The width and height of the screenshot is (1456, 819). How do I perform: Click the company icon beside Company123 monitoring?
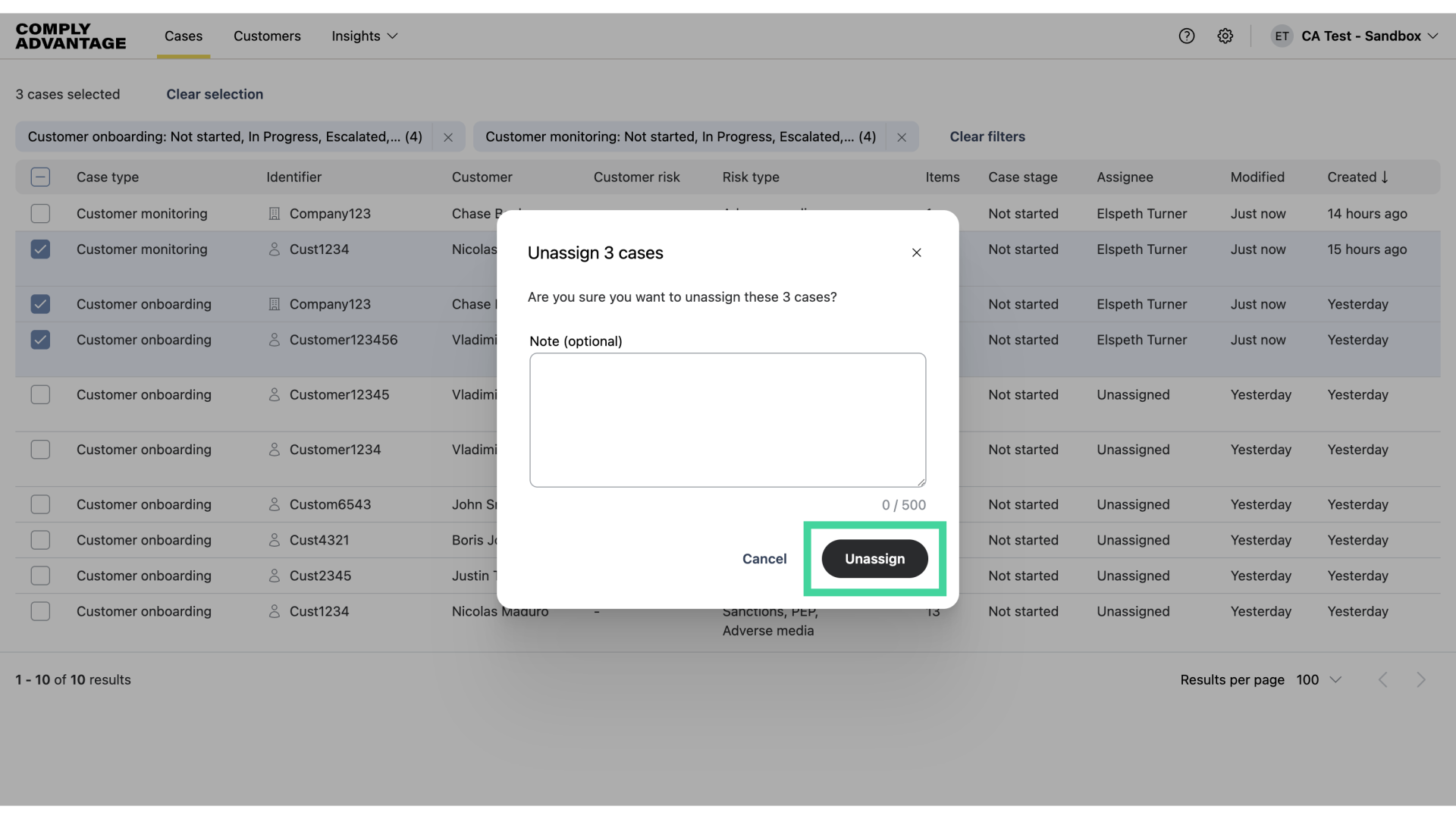[x=275, y=214]
